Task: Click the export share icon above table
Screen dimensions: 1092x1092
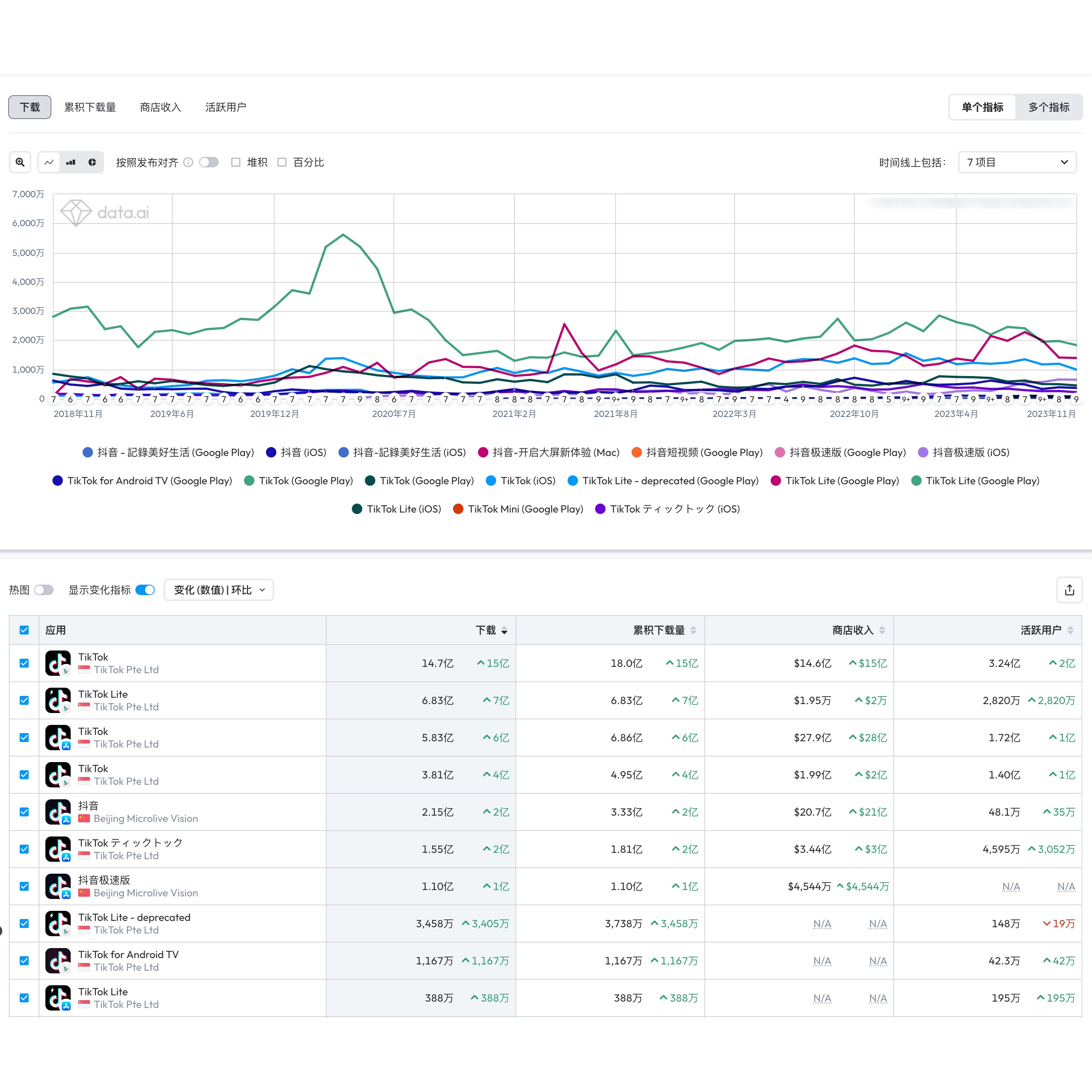Action: tap(1069, 590)
